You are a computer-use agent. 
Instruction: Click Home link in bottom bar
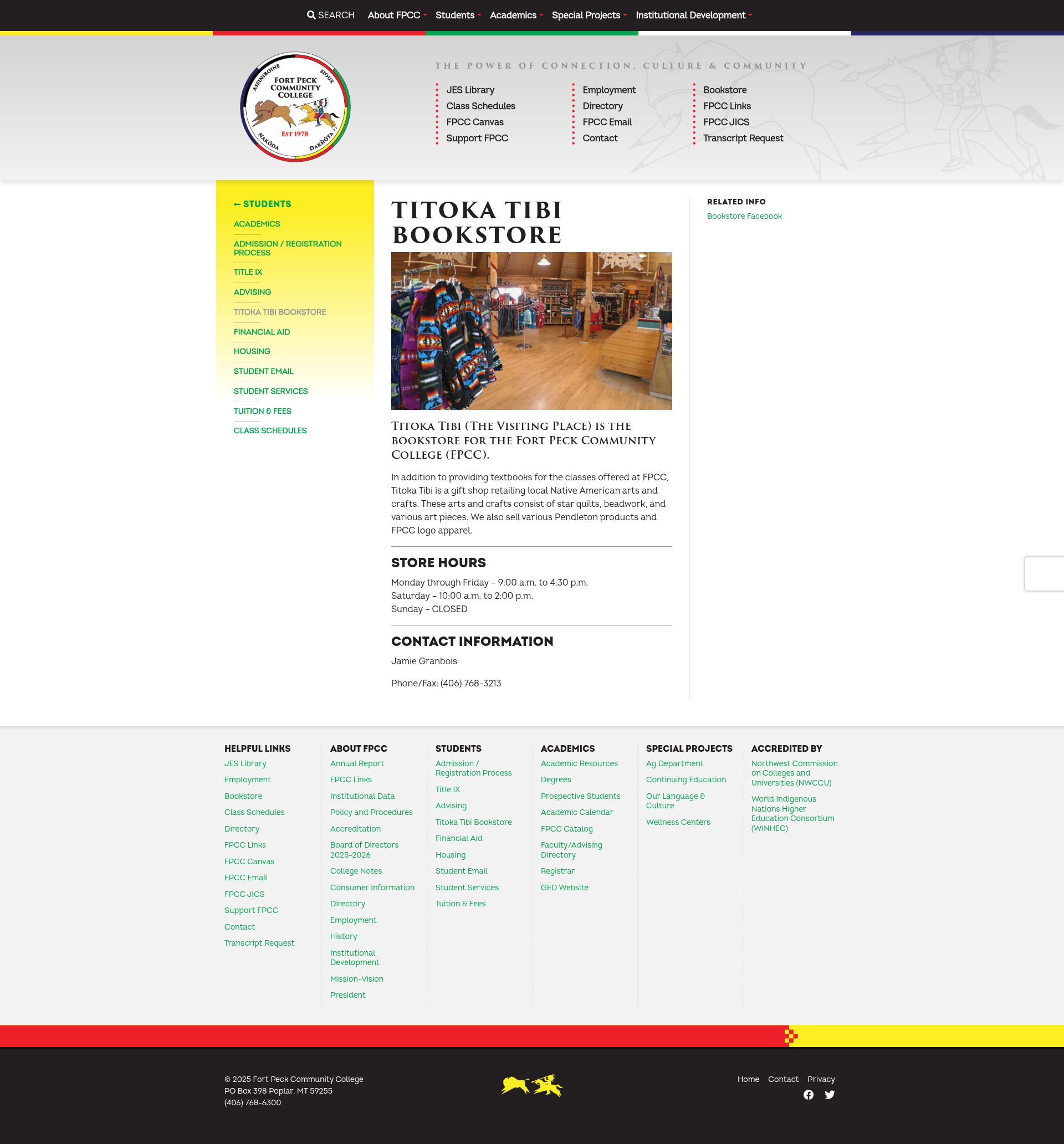pos(748,1080)
